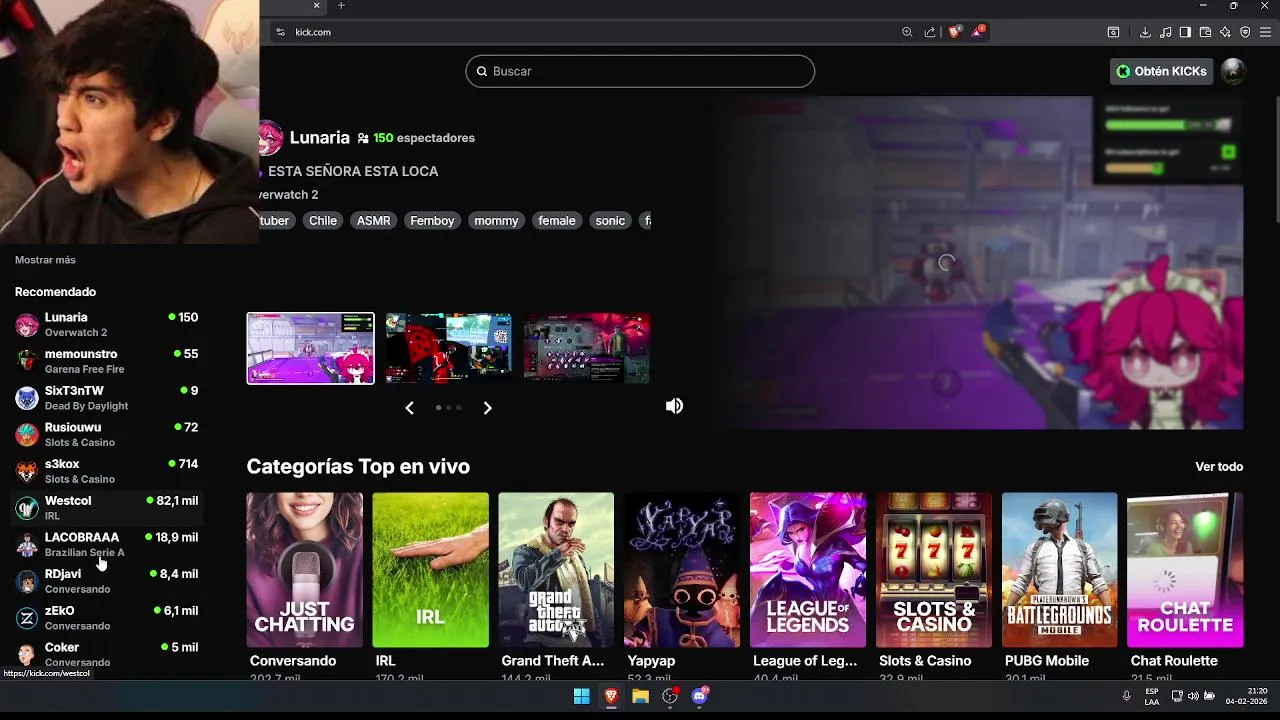1280x720 pixels.
Task: Open Discord from the taskbar
Action: coord(700,696)
